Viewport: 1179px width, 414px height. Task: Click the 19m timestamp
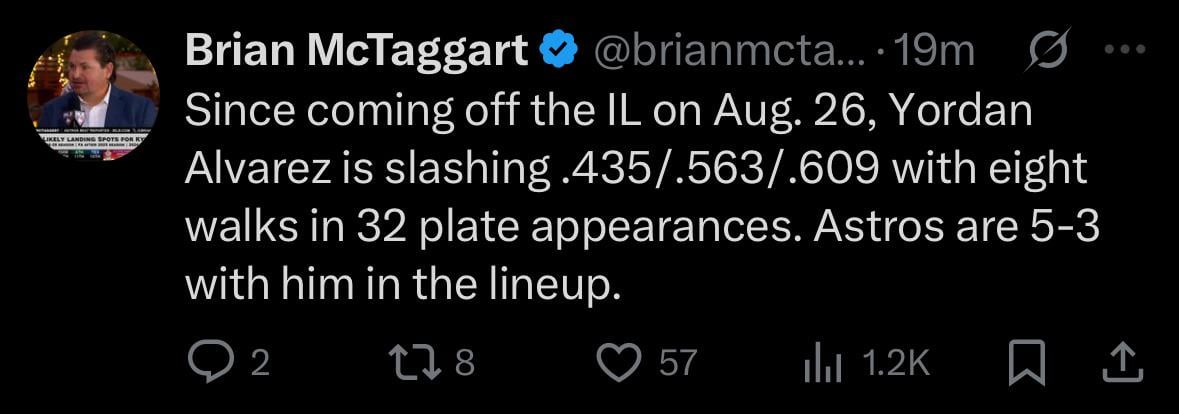pos(937,51)
